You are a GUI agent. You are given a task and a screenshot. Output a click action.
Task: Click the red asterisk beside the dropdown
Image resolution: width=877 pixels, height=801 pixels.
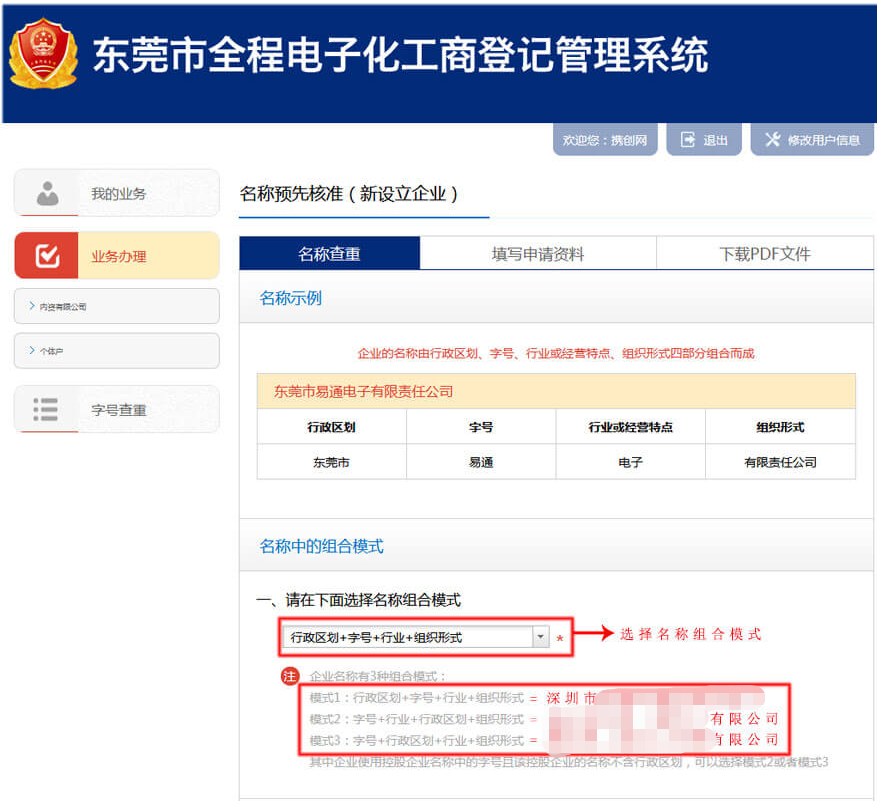560,639
